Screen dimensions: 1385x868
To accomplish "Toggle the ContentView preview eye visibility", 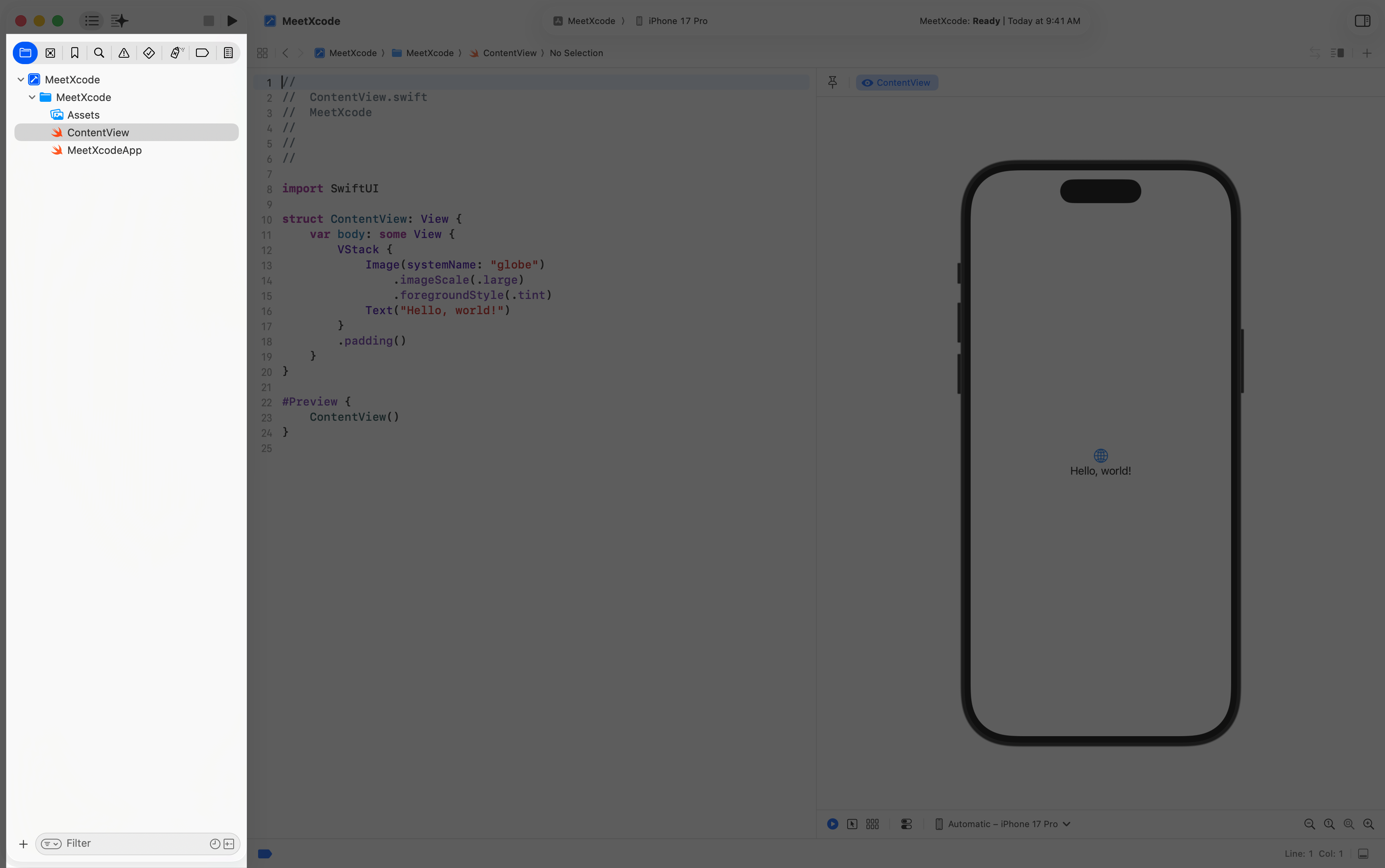I will pos(867,82).
